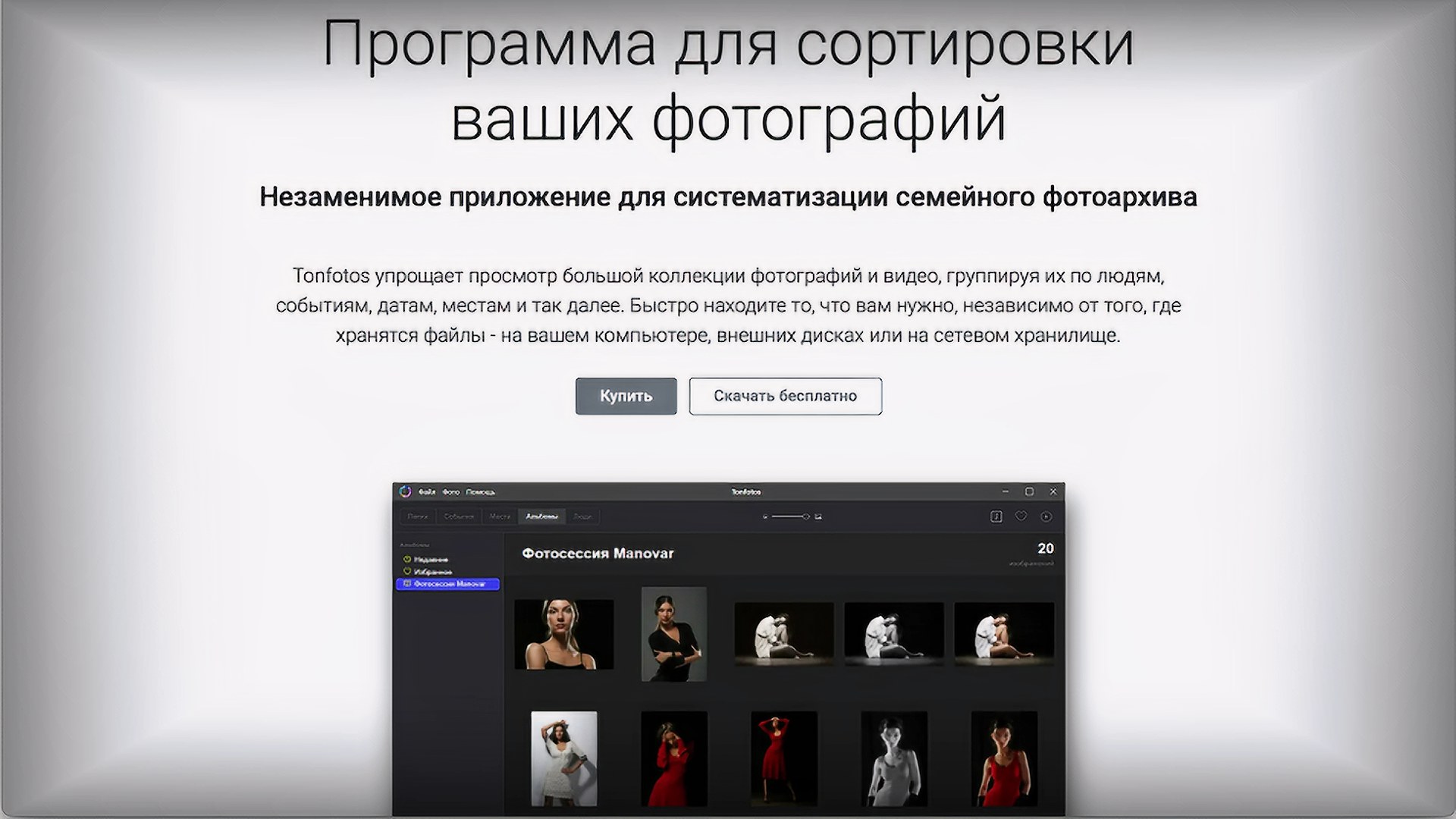The image size is (1456, 819).
Task: Open the Файл menu
Action: [x=427, y=492]
